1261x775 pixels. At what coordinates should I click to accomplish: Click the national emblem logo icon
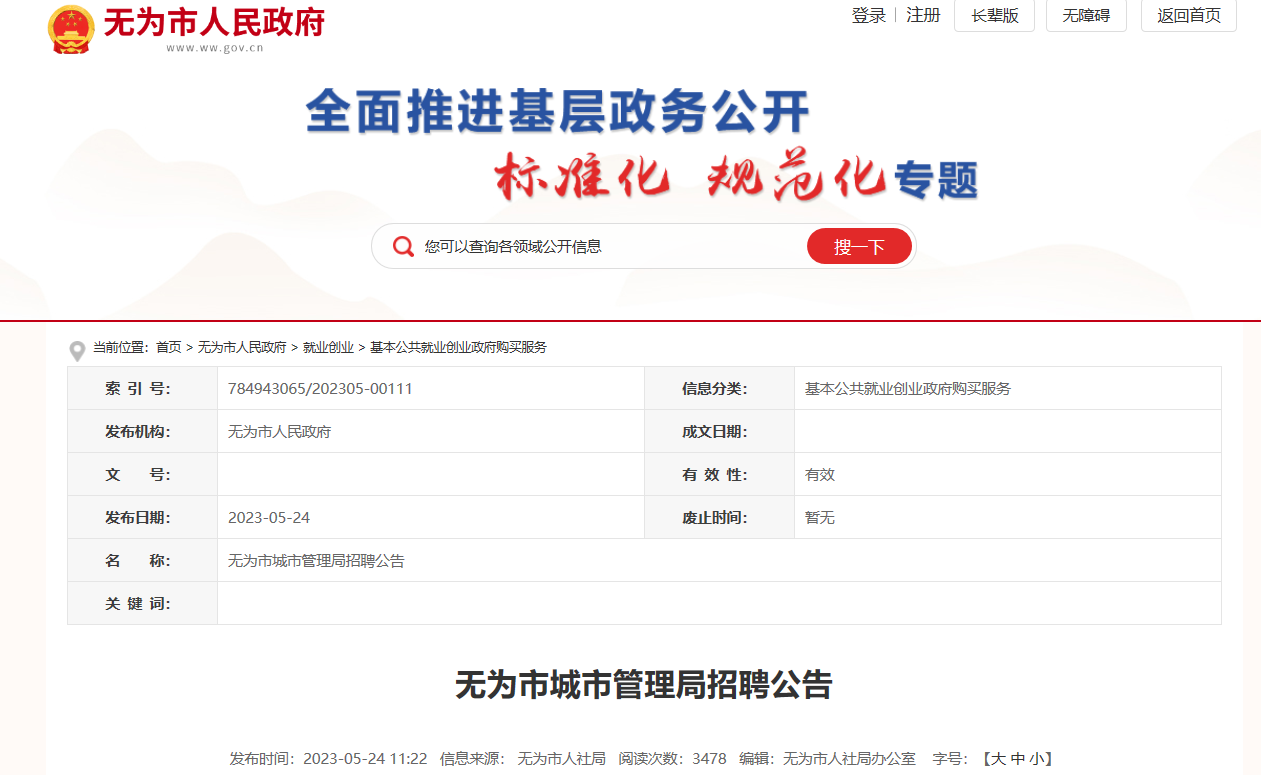pyautogui.click(x=71, y=30)
